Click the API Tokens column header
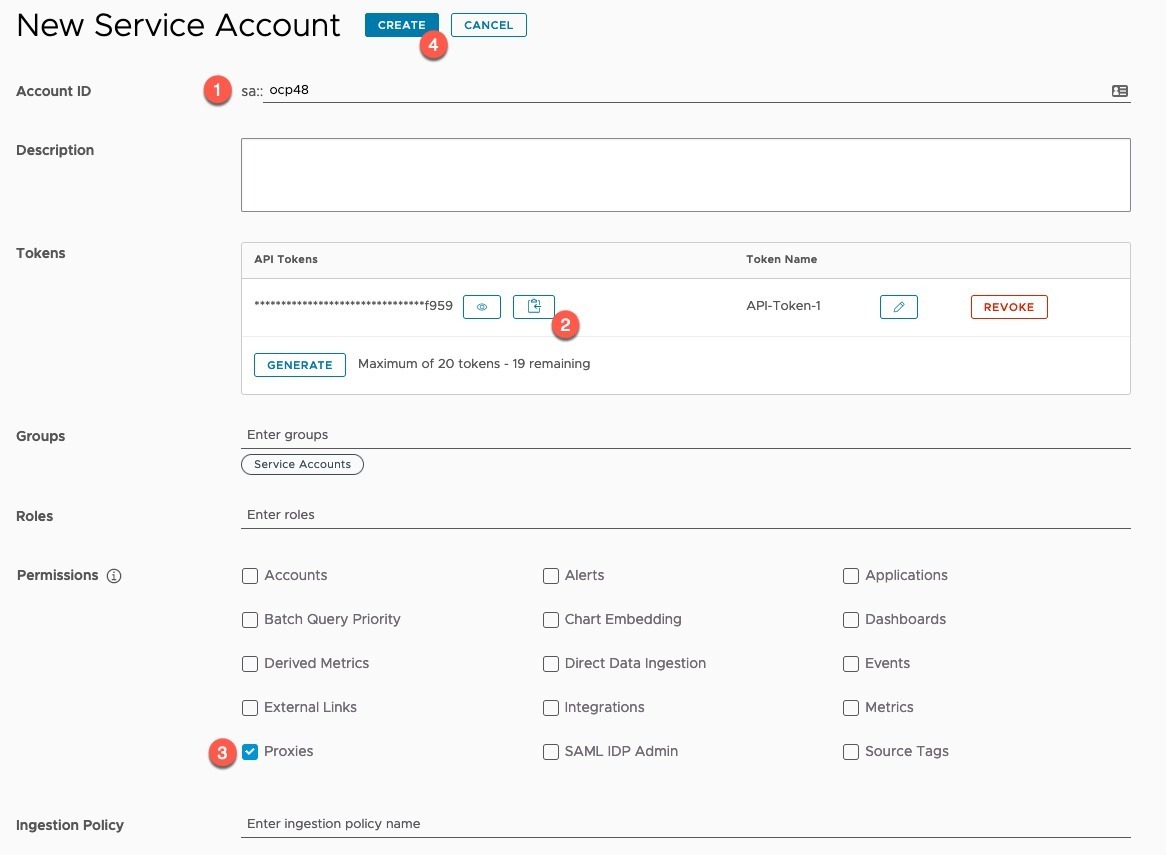Viewport: 1166px width, 855px height. (x=286, y=259)
